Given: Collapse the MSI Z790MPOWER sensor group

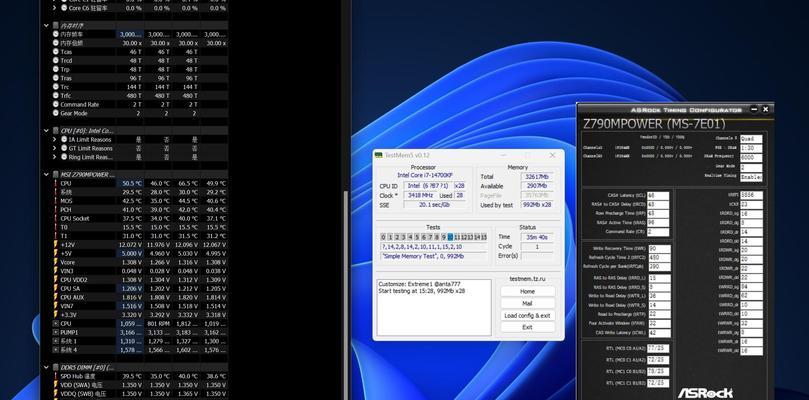Looking at the screenshot, I should point(46,174).
